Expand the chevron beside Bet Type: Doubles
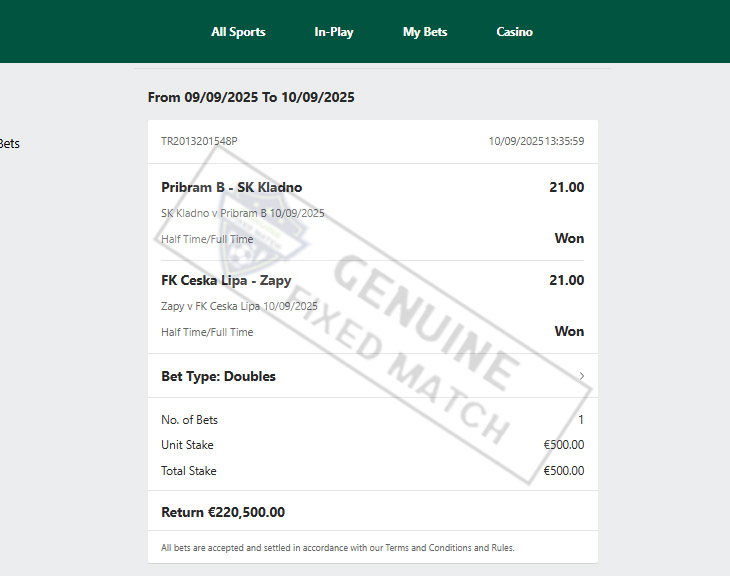This screenshot has width=730, height=576. pos(582,376)
